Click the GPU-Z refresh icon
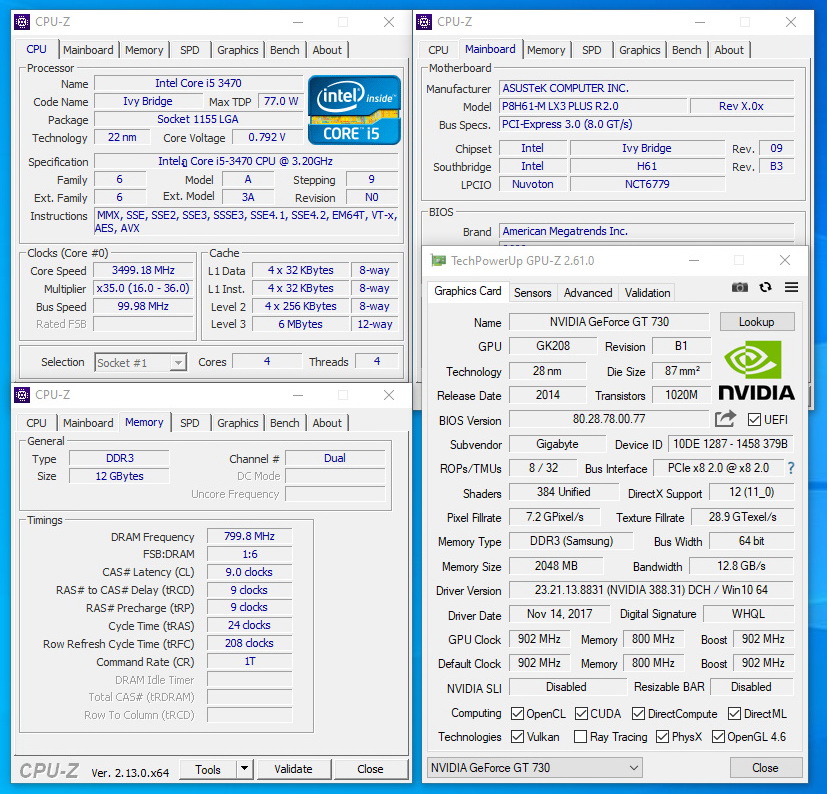This screenshot has height=794, width=827. pos(765,288)
